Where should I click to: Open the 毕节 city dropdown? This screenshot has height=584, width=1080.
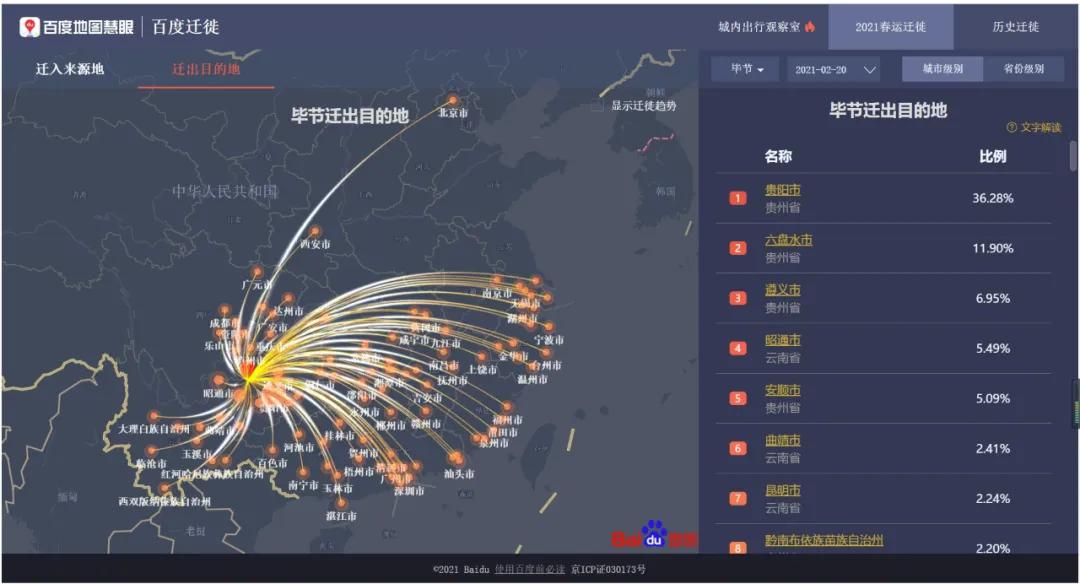746,69
